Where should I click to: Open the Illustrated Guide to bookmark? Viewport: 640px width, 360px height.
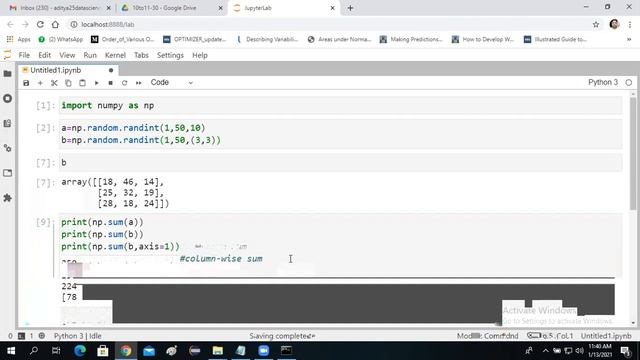click(x=556, y=40)
